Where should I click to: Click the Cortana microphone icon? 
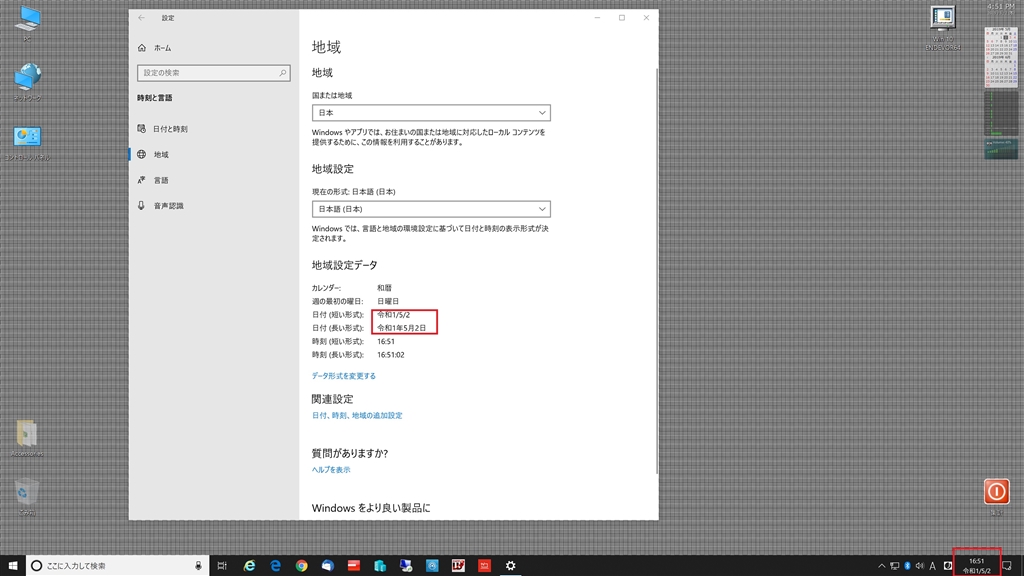point(199,566)
